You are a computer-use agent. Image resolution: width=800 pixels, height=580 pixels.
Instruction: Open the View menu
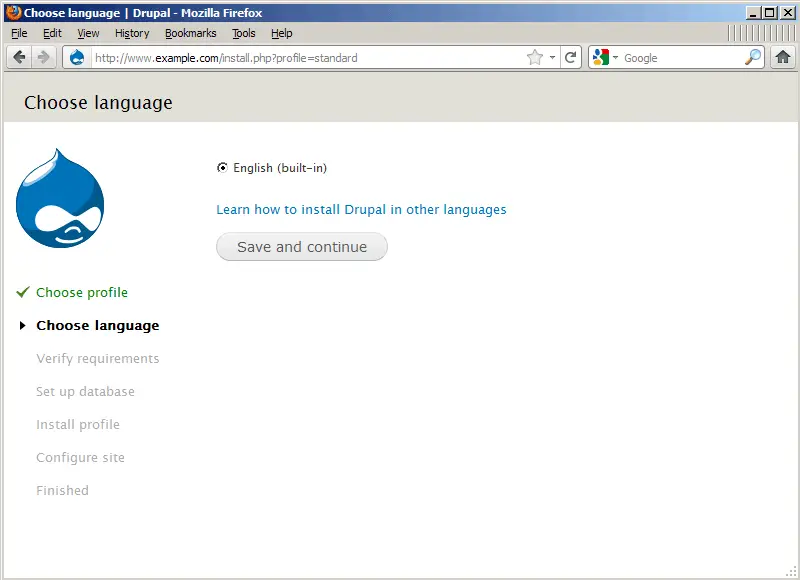pos(88,33)
